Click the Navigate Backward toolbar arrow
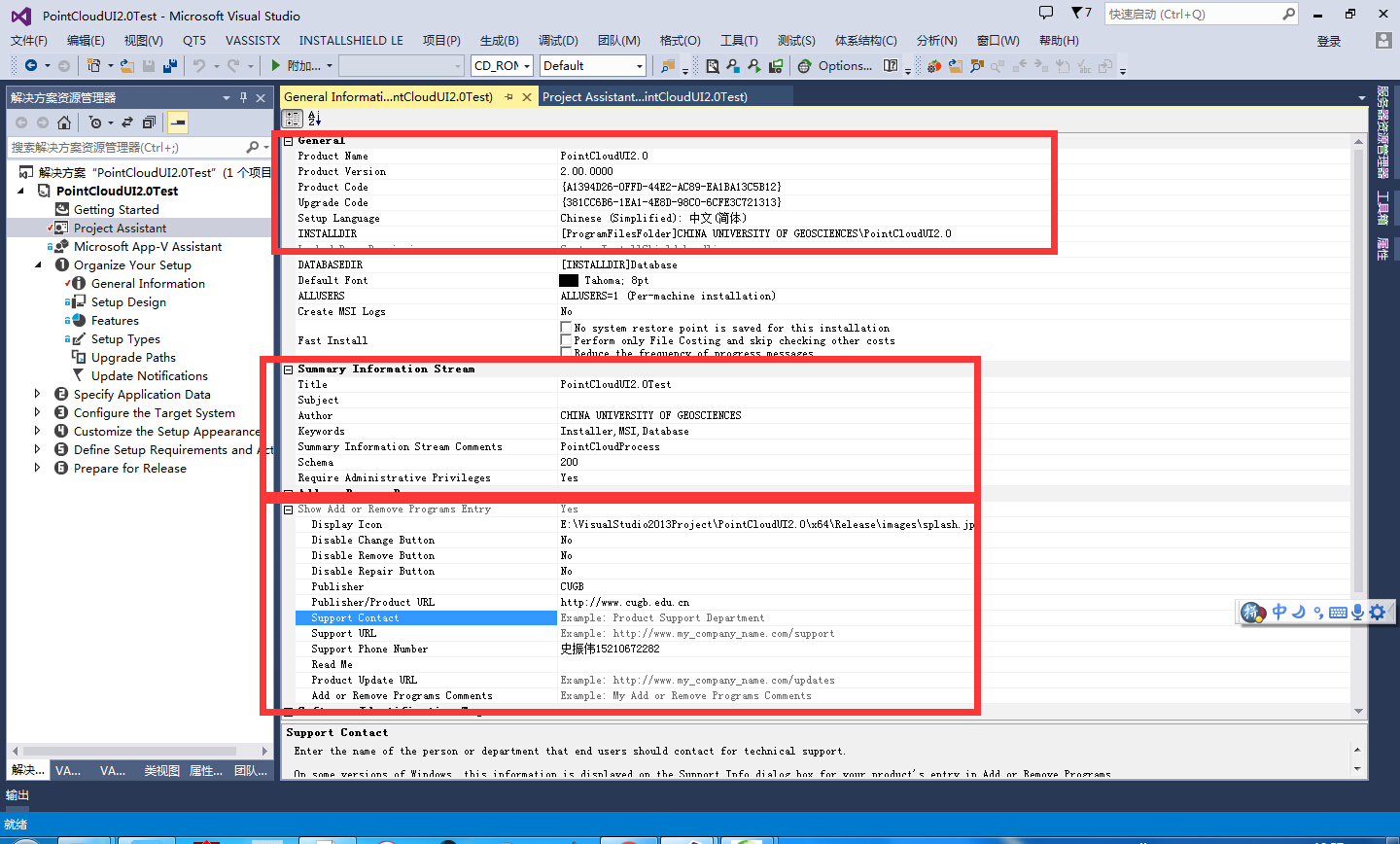 tap(31, 66)
